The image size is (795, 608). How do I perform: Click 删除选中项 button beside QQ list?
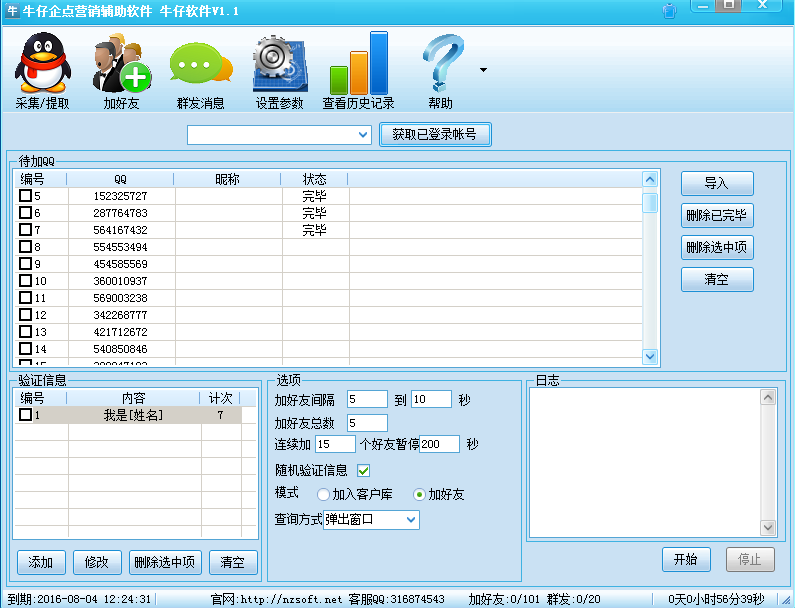pyautogui.click(x=717, y=247)
